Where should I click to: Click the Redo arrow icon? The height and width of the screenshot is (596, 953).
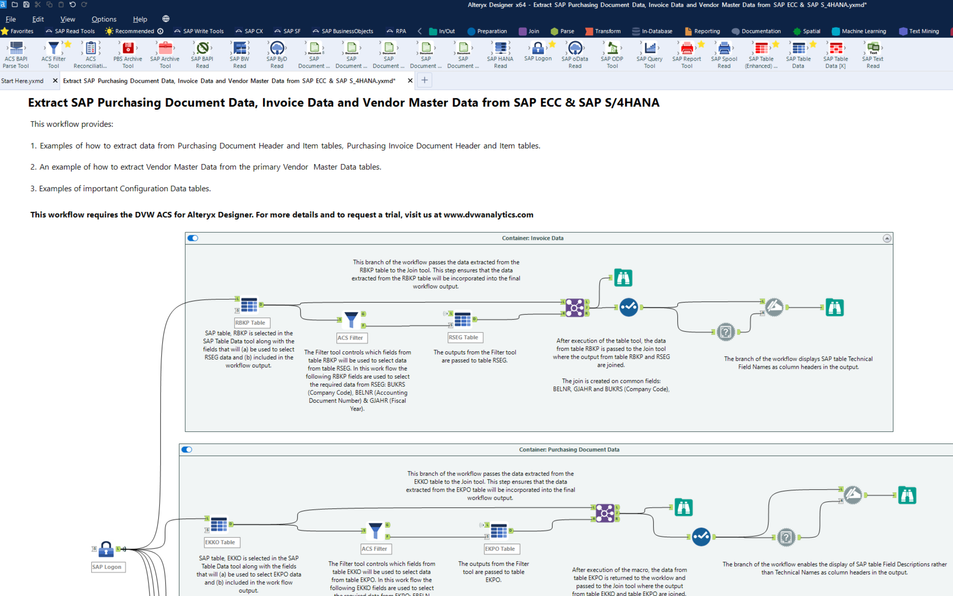click(x=84, y=4)
